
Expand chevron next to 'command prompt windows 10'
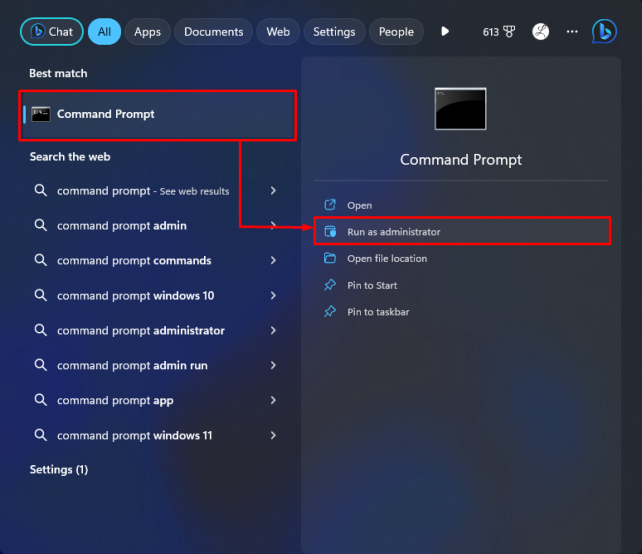tap(273, 296)
